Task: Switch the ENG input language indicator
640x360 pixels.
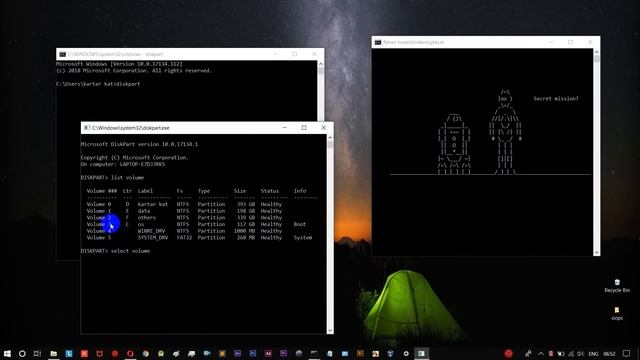Action: (x=593, y=353)
